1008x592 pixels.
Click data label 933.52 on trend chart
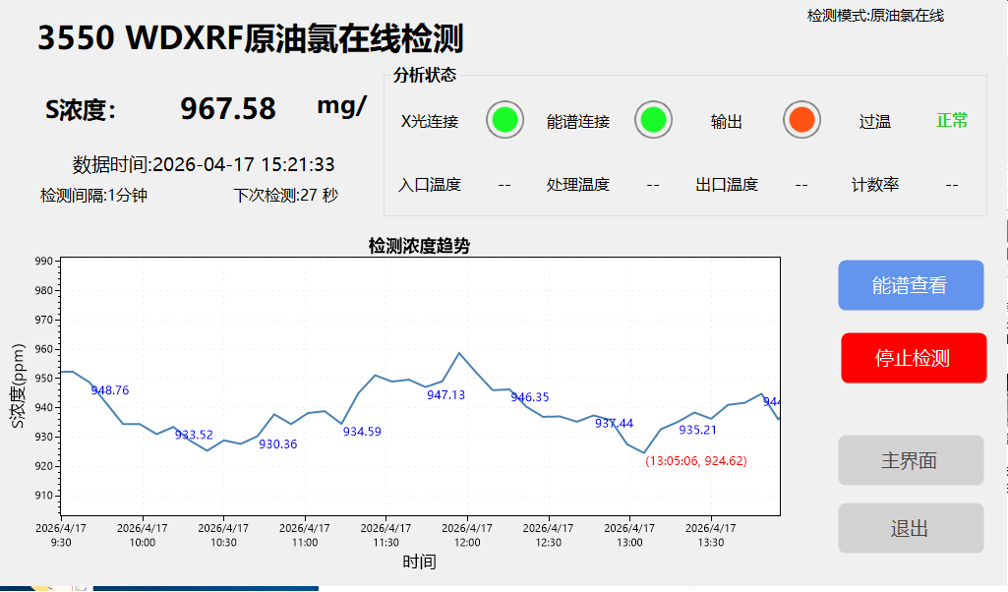point(194,435)
